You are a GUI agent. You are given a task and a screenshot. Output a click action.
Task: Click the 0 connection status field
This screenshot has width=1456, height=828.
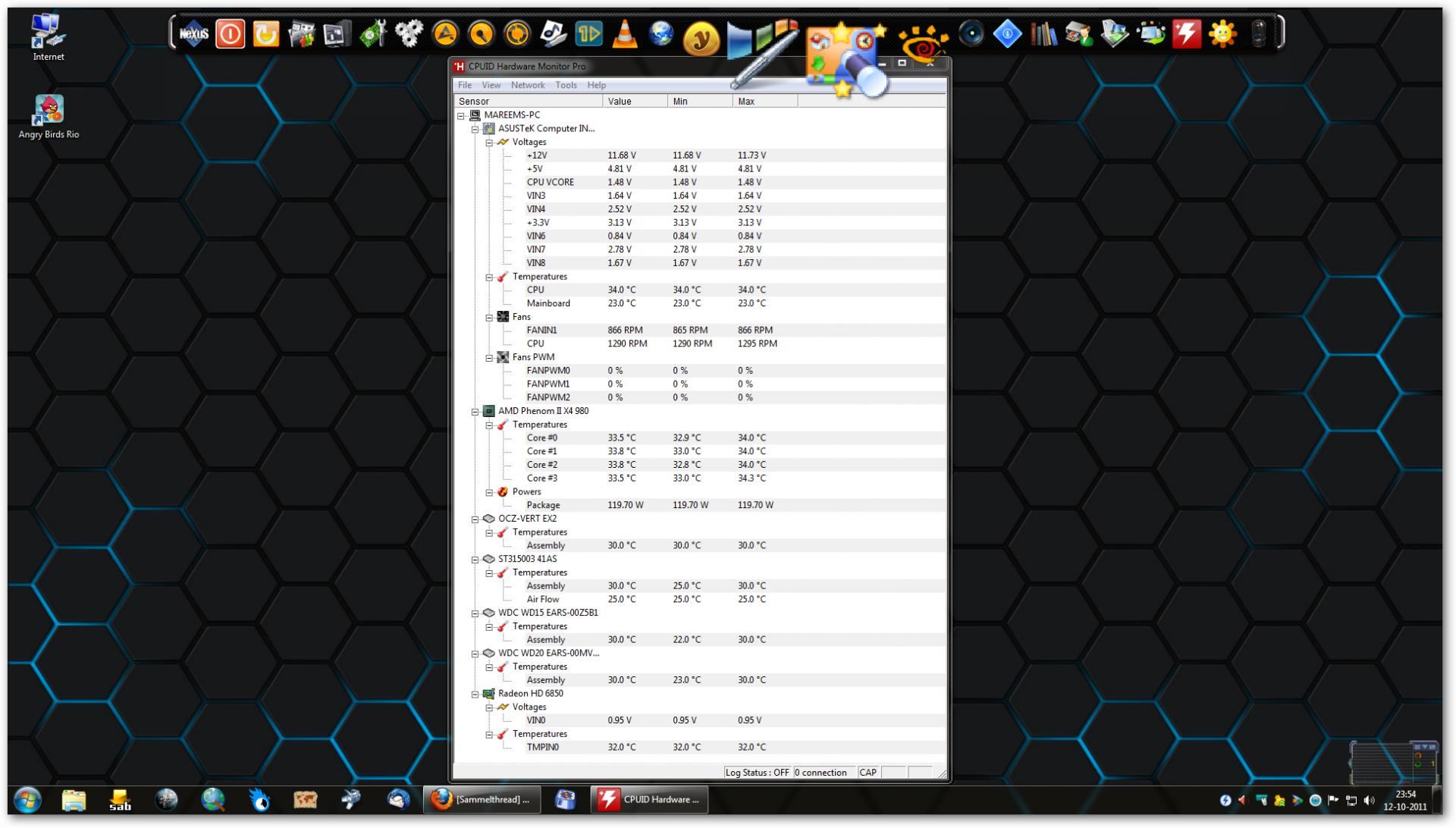(x=824, y=773)
